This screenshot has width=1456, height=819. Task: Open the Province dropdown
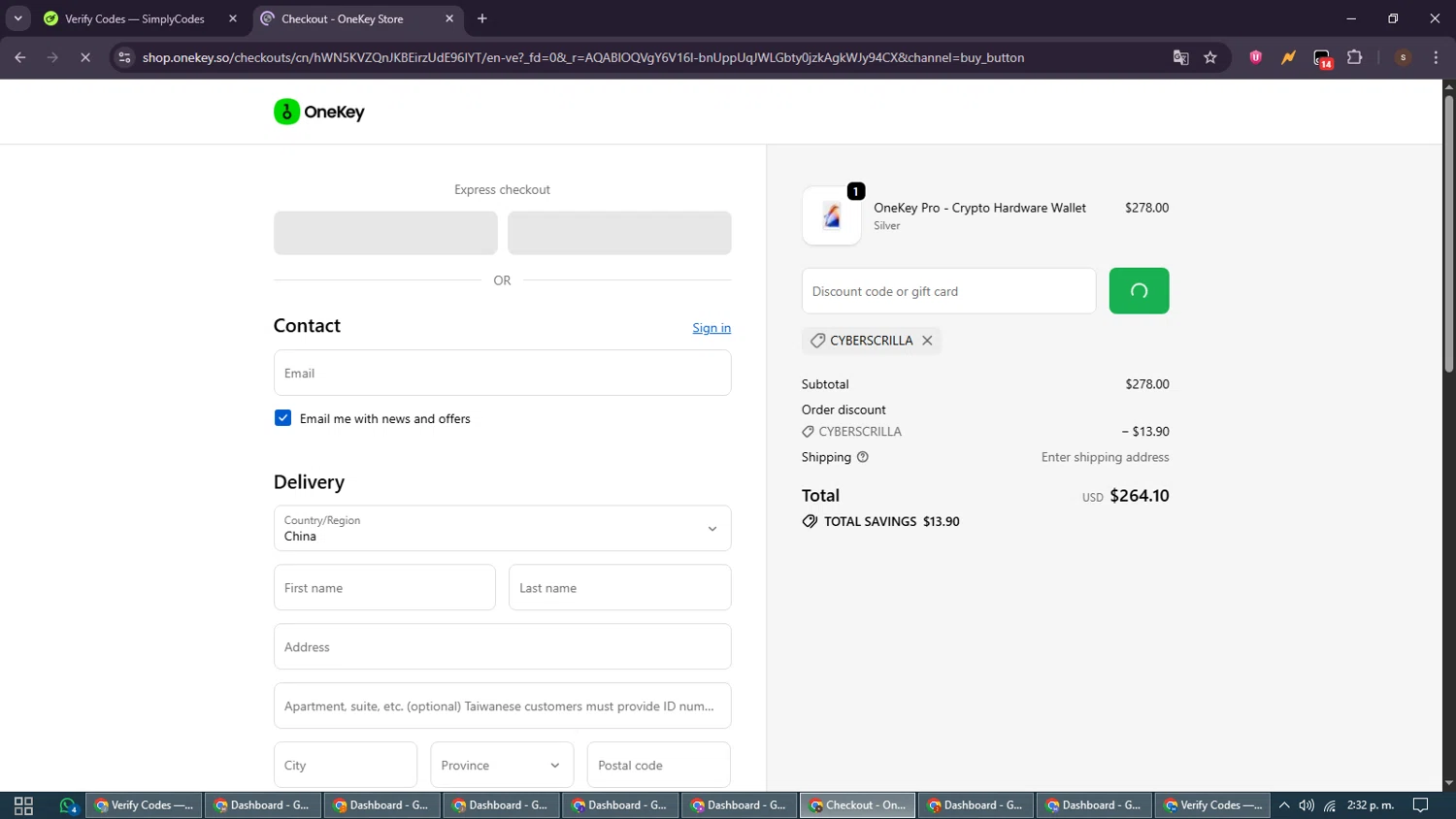pos(502,765)
